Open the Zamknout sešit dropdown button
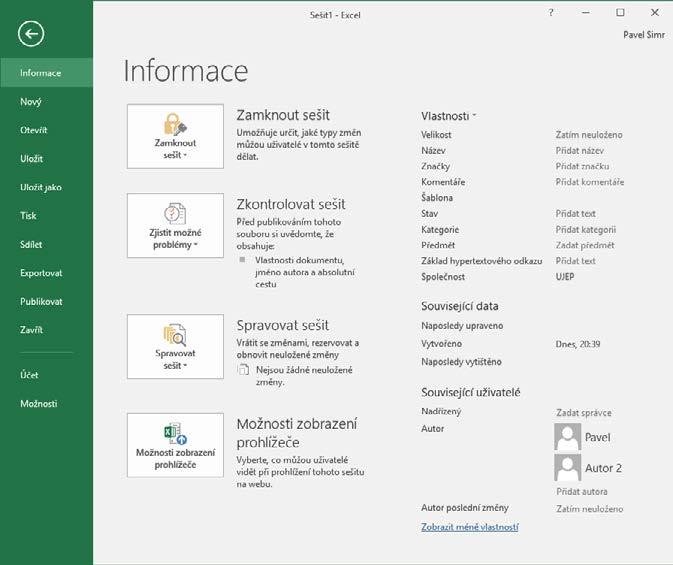The height and width of the screenshot is (565, 673). pos(175,136)
